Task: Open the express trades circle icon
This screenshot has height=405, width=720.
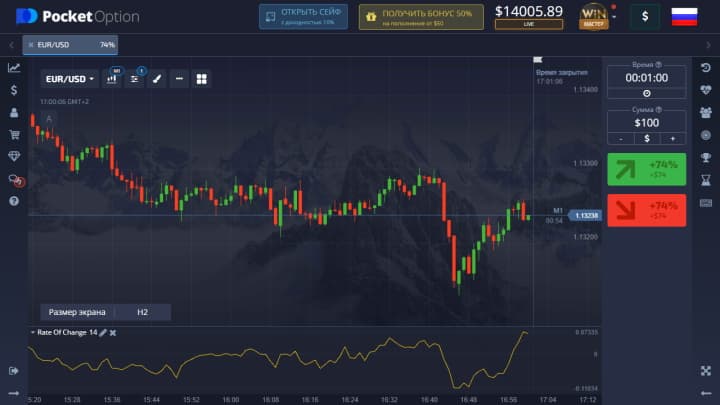Action: tap(706, 135)
